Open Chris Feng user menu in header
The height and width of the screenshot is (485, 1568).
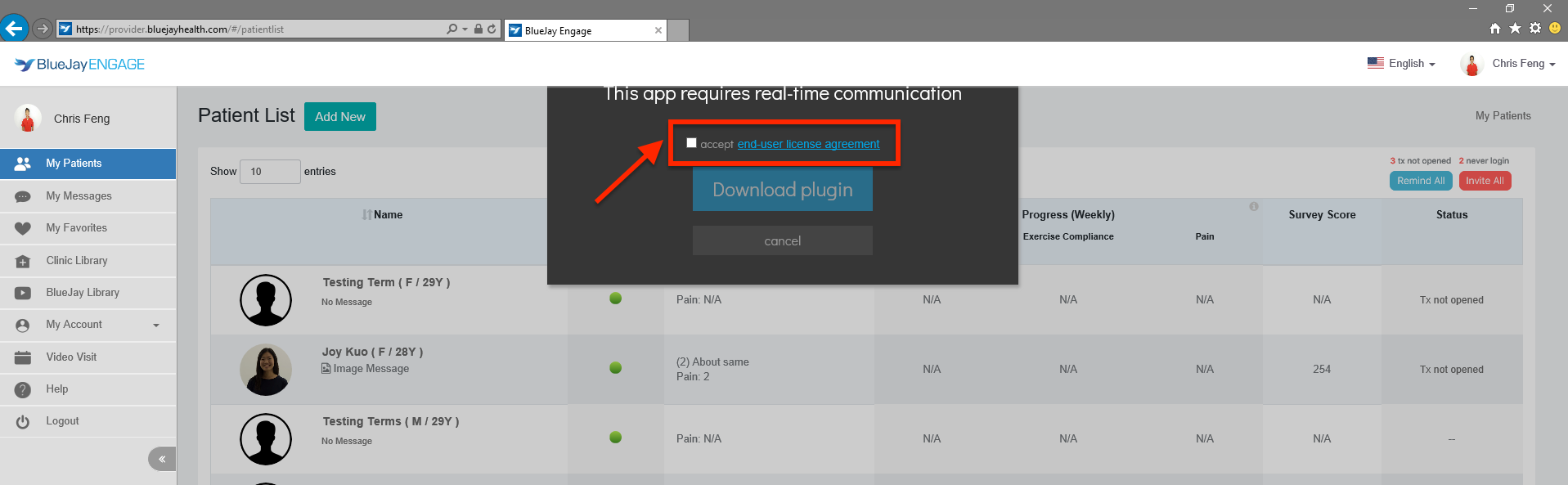1508,64
